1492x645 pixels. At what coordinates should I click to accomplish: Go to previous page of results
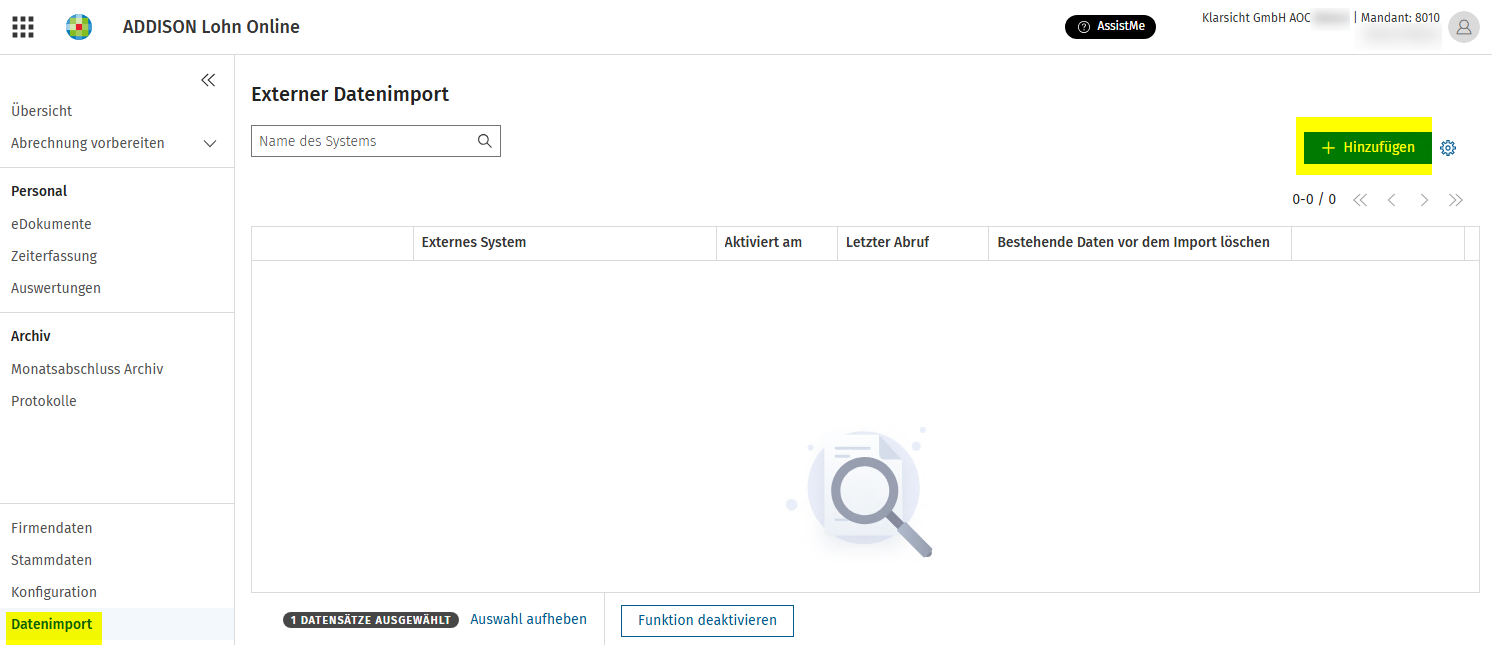1391,200
